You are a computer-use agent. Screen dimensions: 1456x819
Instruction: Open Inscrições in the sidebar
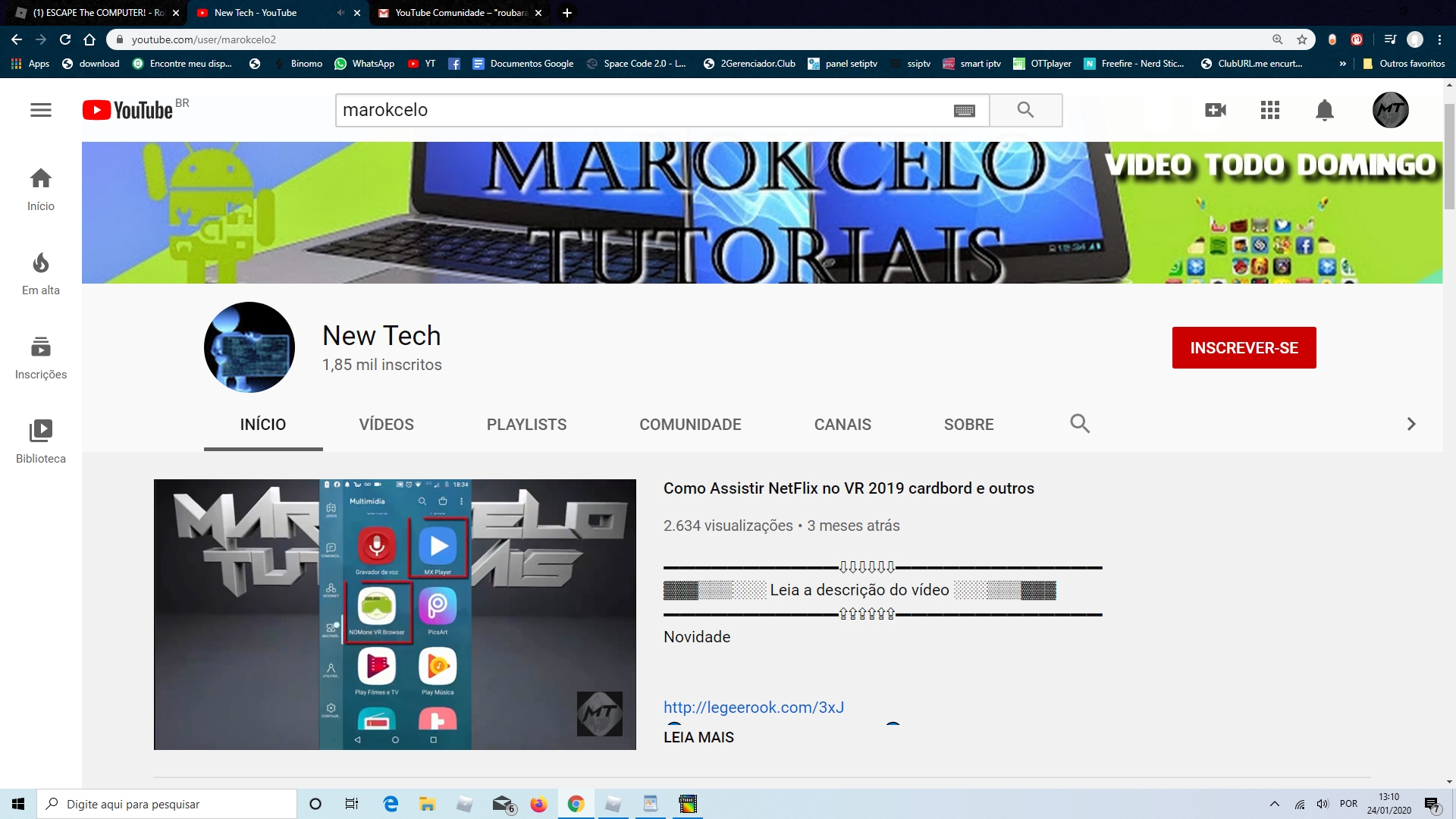pos(41,358)
